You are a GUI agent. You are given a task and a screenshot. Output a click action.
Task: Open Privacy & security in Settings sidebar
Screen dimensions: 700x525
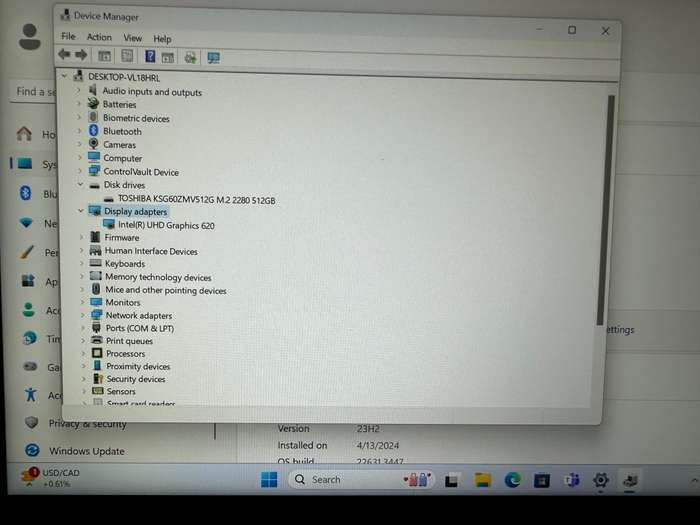88,423
